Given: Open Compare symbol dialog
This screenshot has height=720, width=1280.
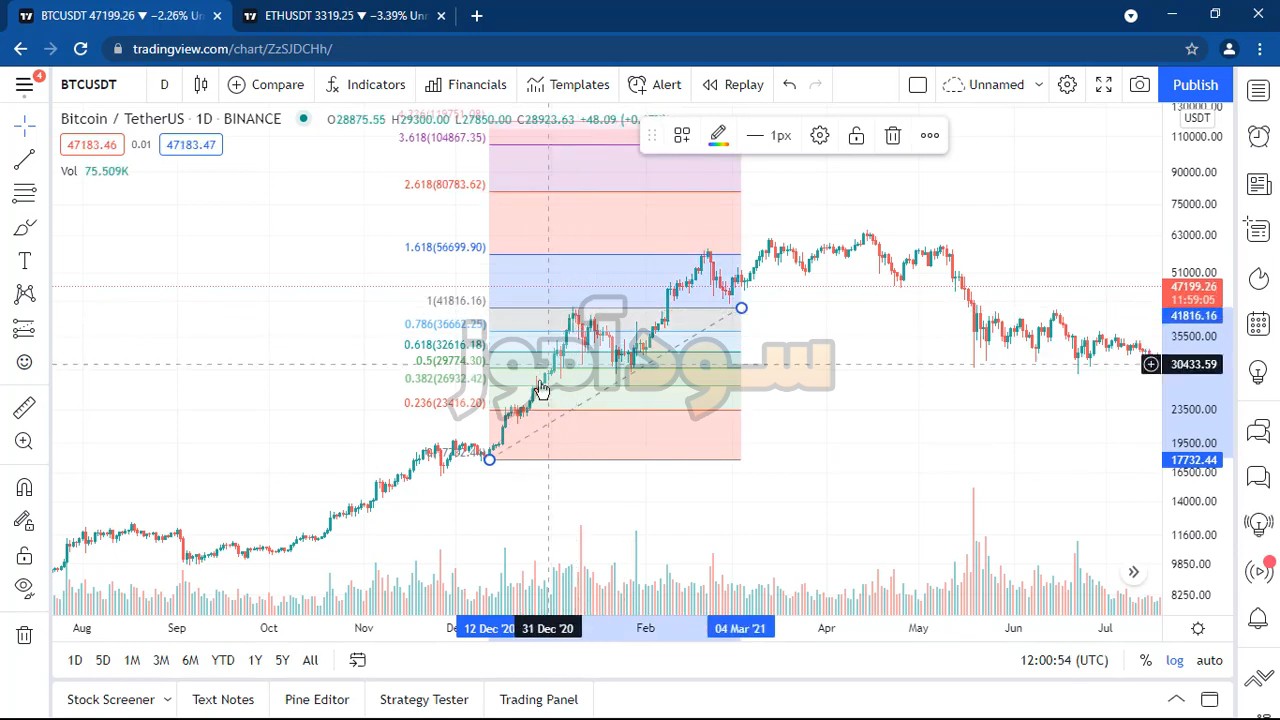Looking at the screenshot, I should tap(266, 85).
